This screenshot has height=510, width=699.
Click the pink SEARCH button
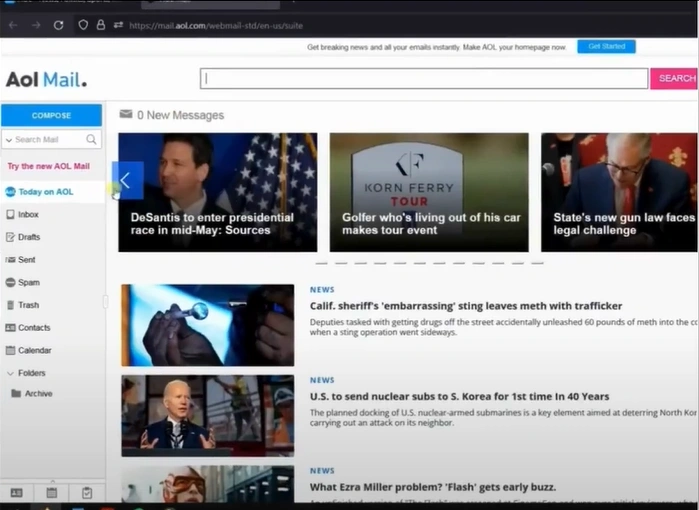(674, 78)
